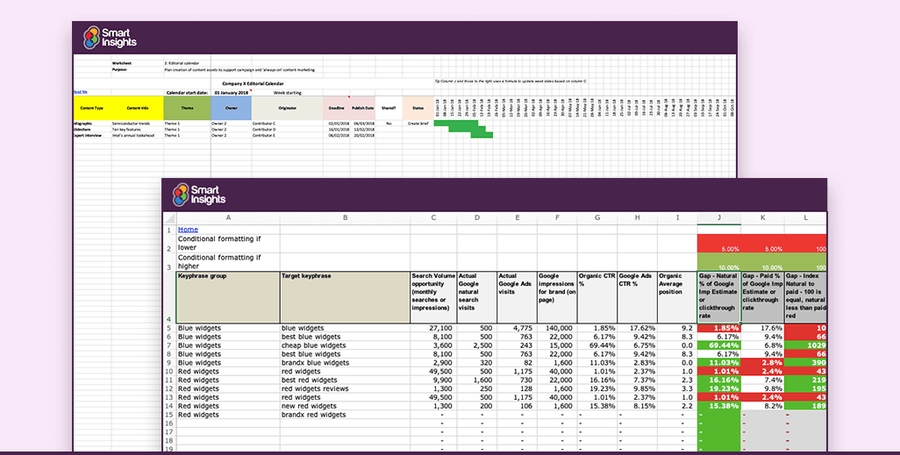Click the green Theme header cell
Screen dimensions: 900x455
[x=187, y=107]
